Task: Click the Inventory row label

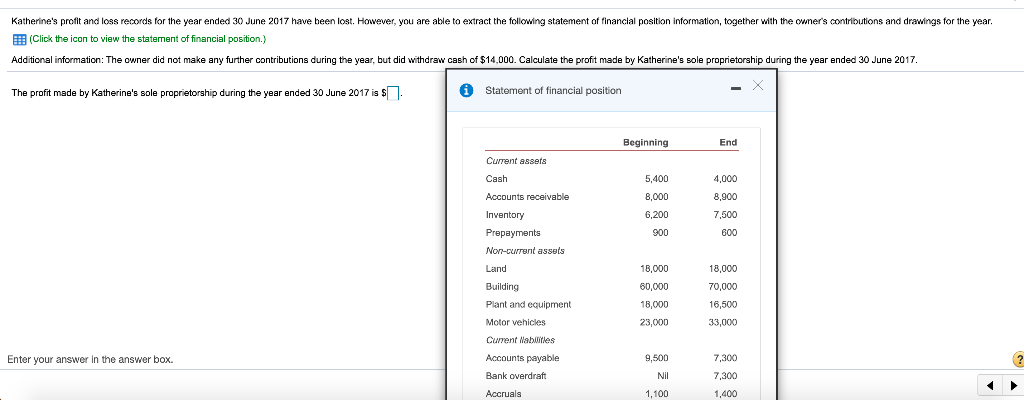Action: tap(505, 215)
